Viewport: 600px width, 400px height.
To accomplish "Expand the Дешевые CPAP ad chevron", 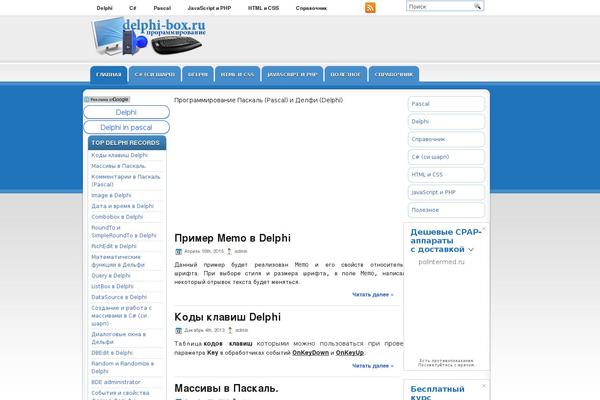I will (471, 250).
